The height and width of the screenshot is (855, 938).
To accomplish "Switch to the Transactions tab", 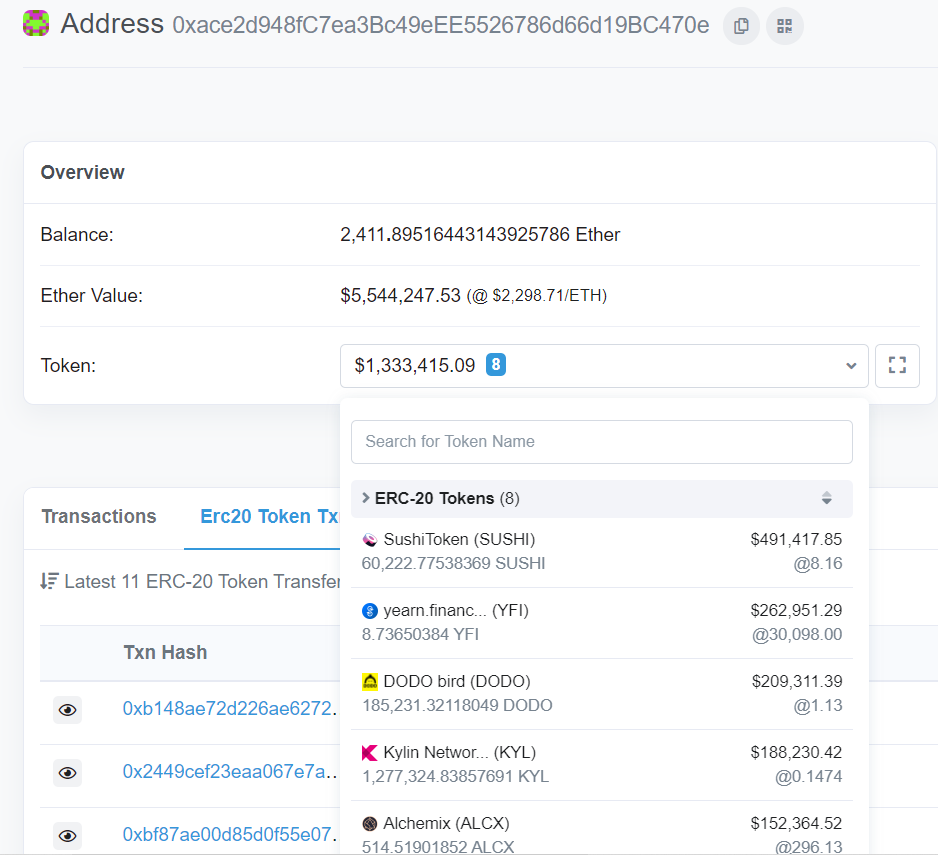I will tap(98, 516).
